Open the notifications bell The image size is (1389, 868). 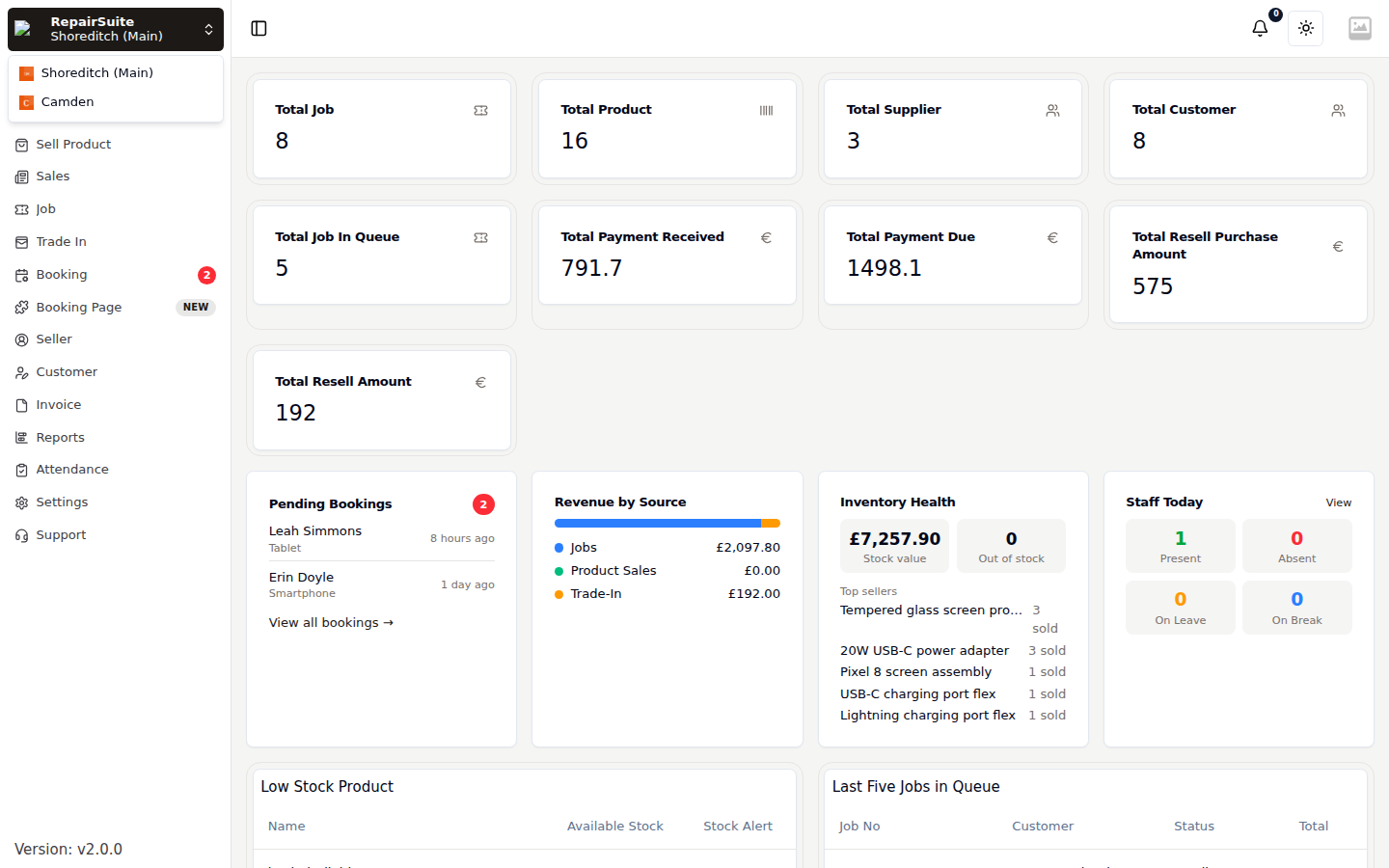tap(1260, 29)
